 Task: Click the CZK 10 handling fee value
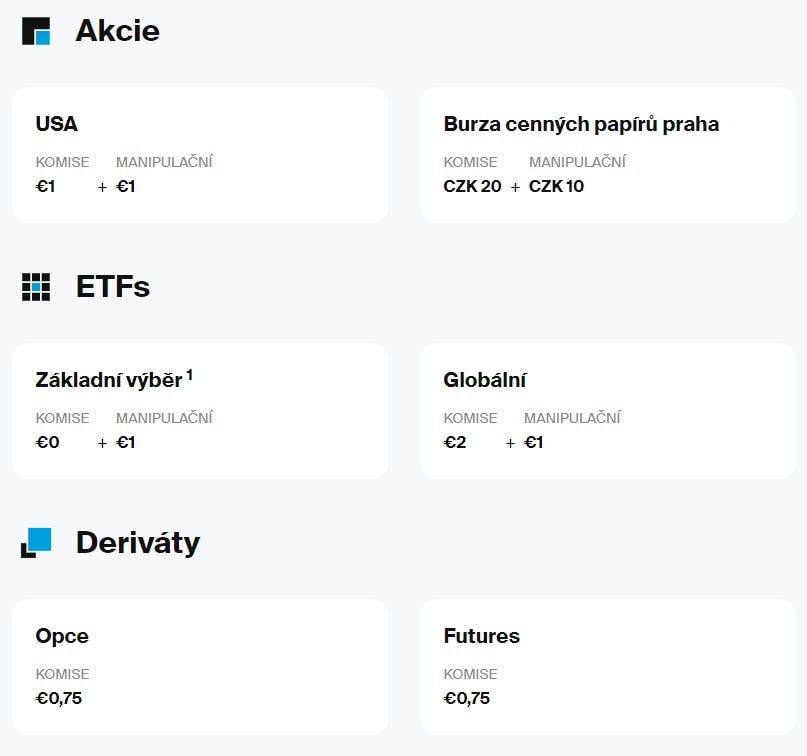click(556, 186)
